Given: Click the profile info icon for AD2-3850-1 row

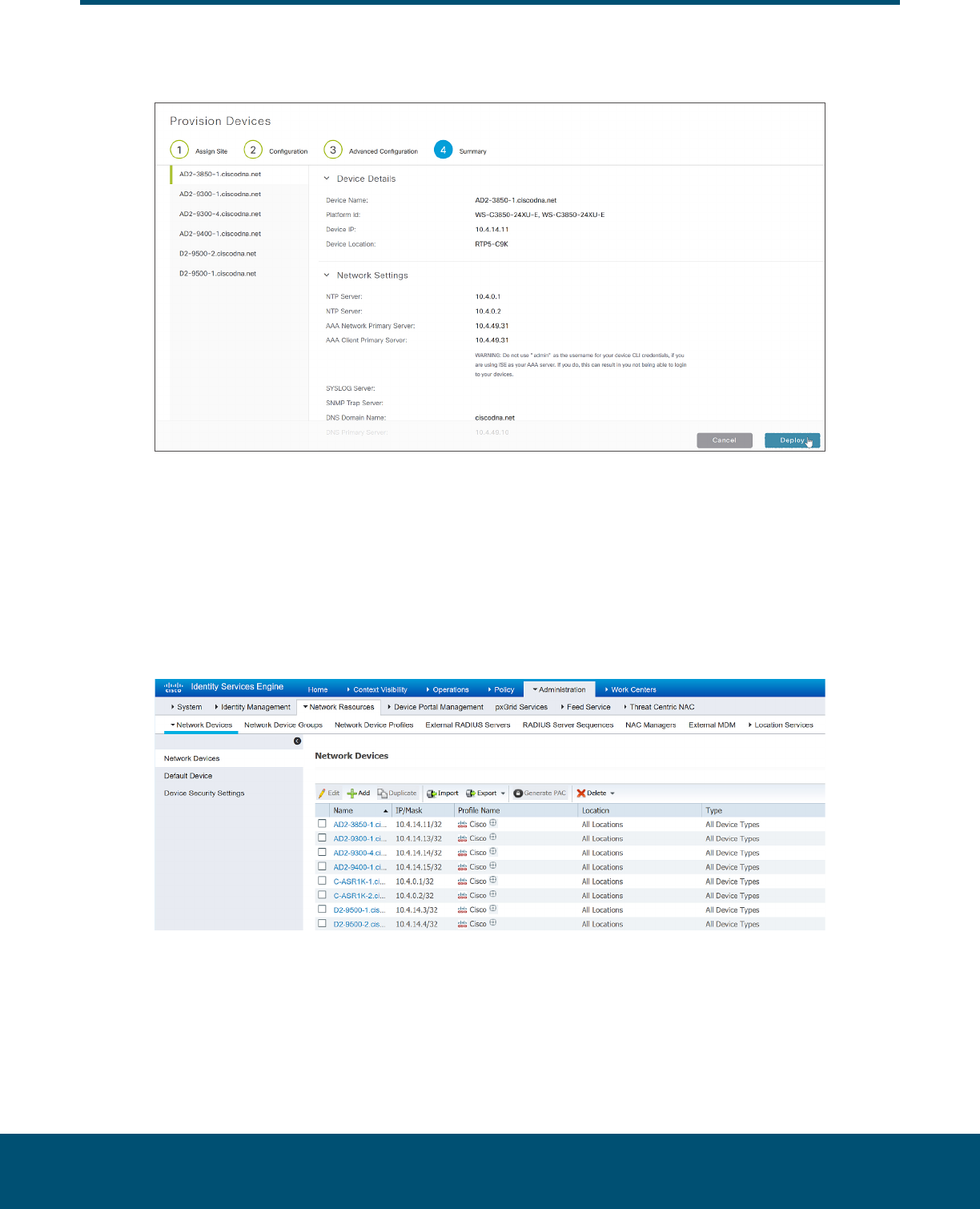Looking at the screenshot, I should click(x=493, y=823).
